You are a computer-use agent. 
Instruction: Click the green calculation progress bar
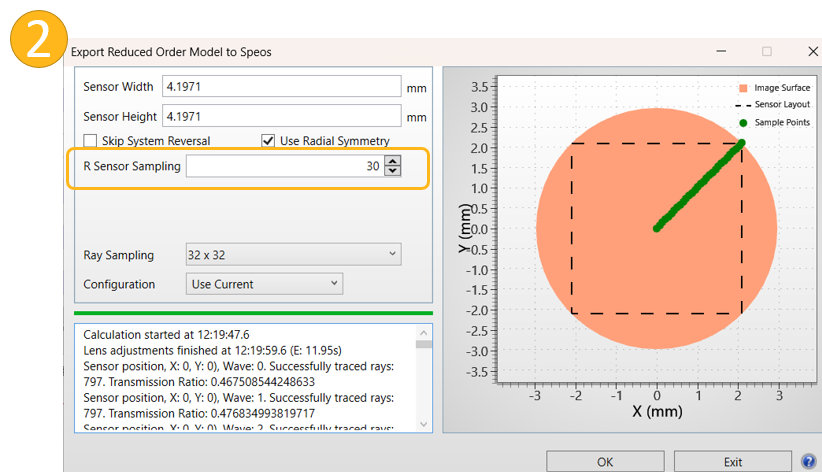(253, 313)
